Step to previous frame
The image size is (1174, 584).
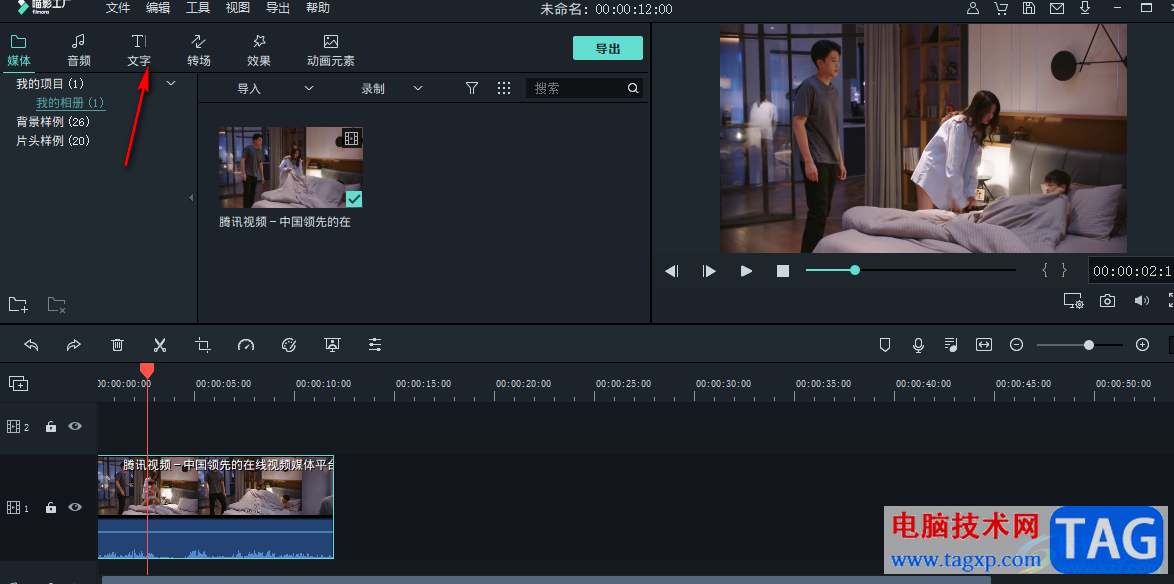point(672,271)
